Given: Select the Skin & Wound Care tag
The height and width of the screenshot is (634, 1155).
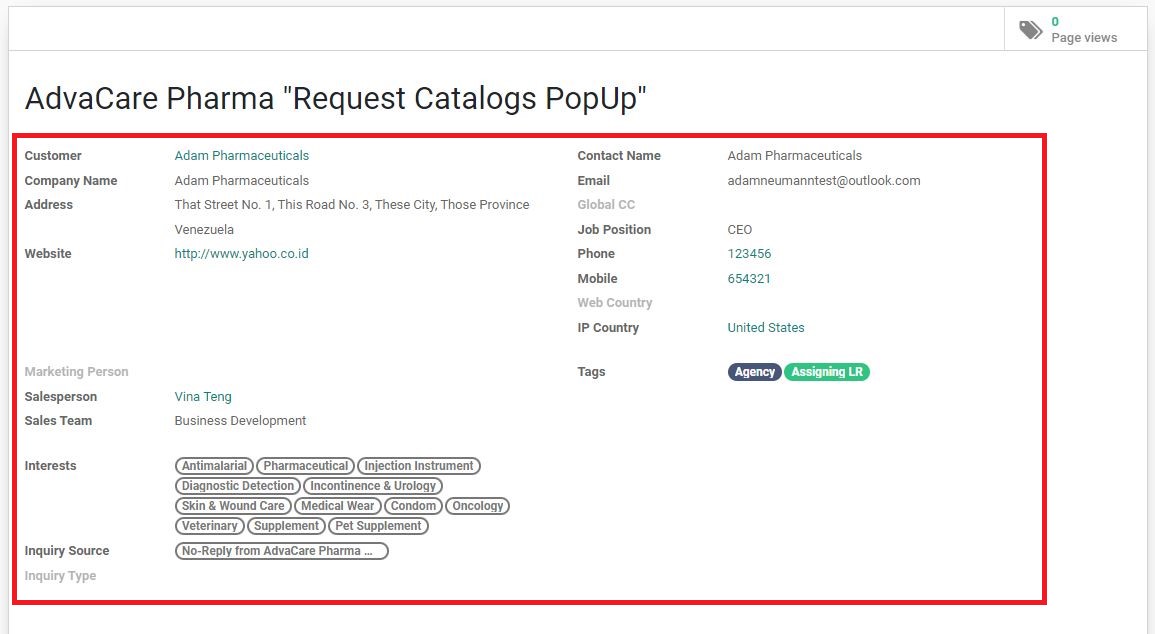Looking at the screenshot, I should click(x=233, y=506).
